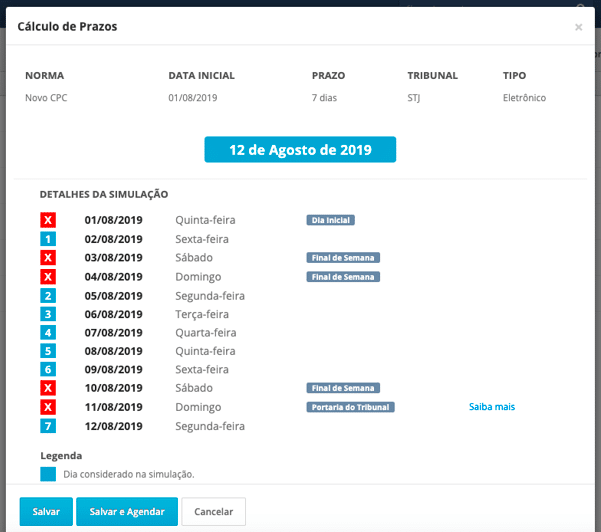Image resolution: width=601 pixels, height=532 pixels.
Task: Click the 12/08/2019 date in the final row
Action: (x=113, y=426)
